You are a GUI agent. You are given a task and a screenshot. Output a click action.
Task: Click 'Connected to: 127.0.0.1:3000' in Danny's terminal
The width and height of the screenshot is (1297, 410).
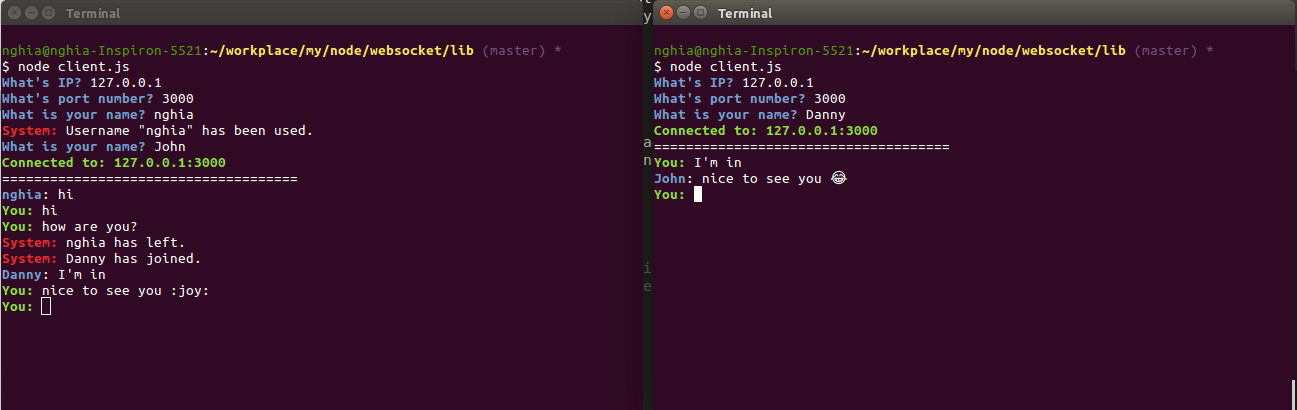[x=766, y=130]
